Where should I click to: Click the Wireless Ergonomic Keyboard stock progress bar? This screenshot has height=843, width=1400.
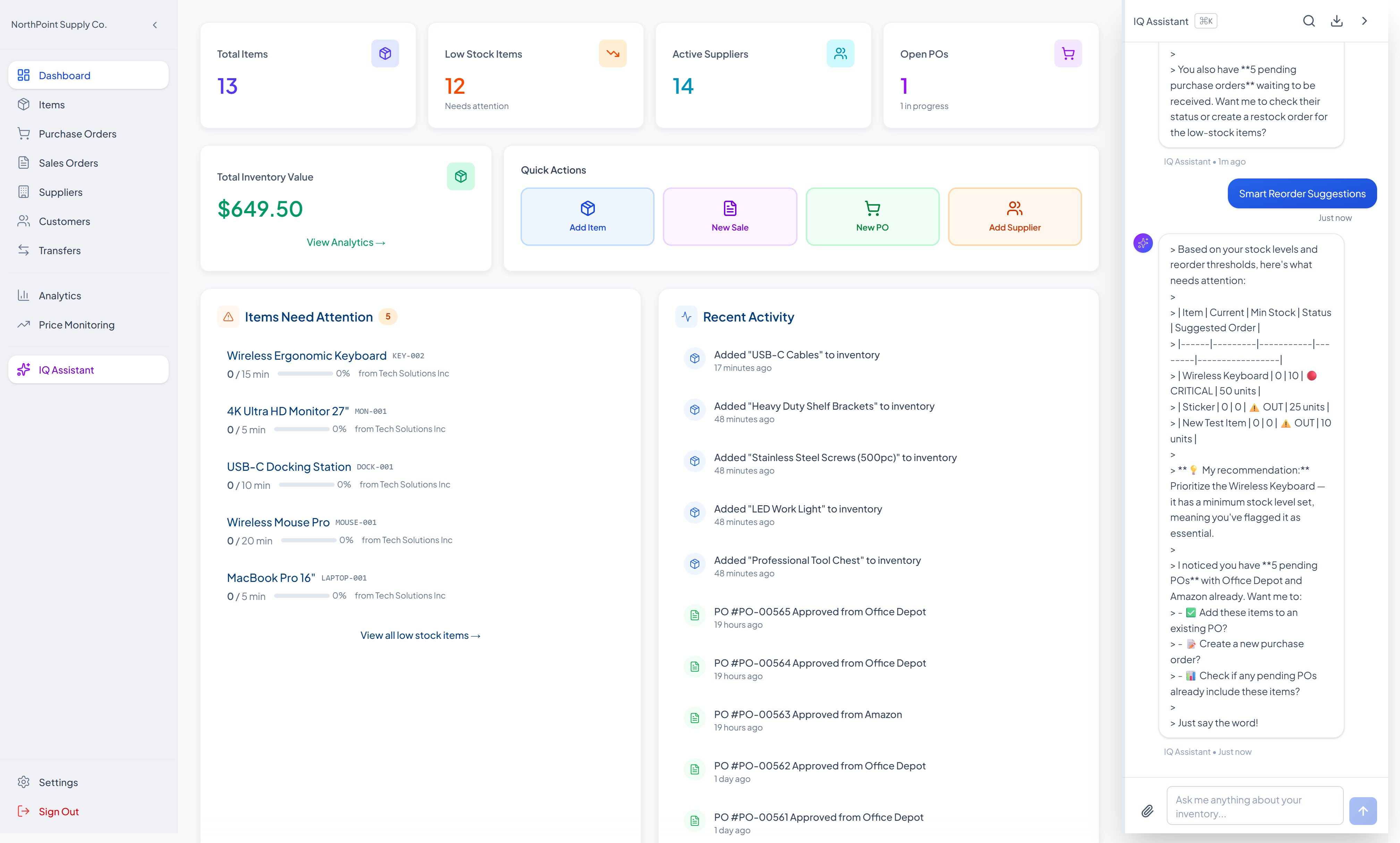click(x=305, y=374)
